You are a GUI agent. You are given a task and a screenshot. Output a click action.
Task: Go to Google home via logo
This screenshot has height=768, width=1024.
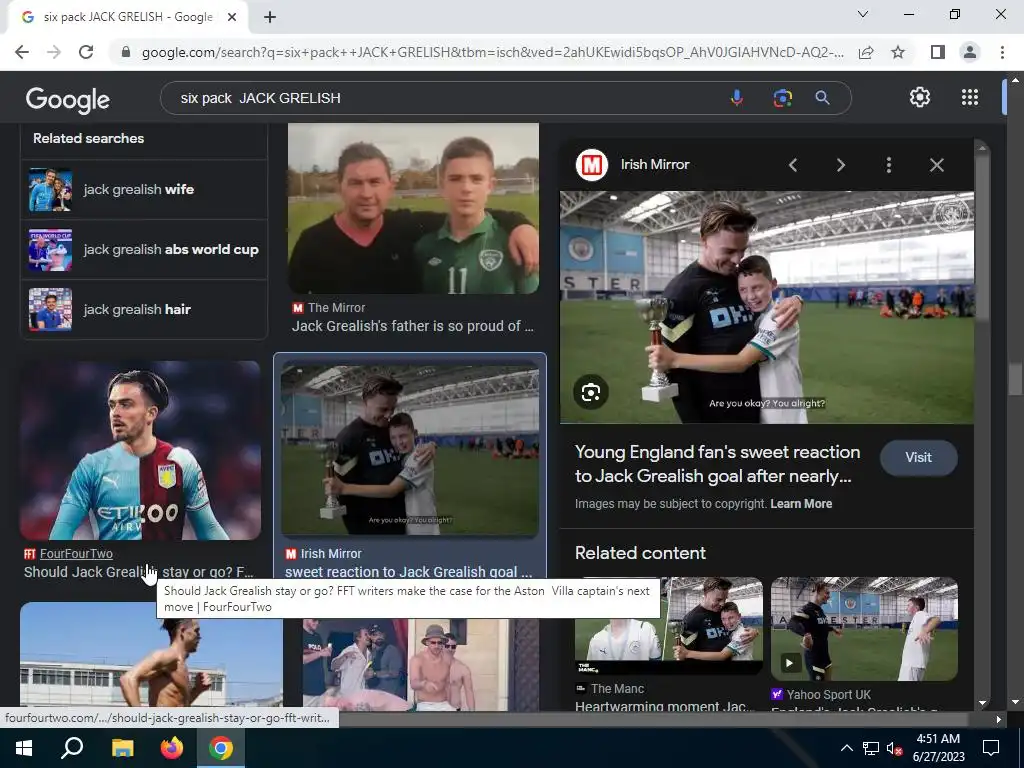tap(67, 99)
